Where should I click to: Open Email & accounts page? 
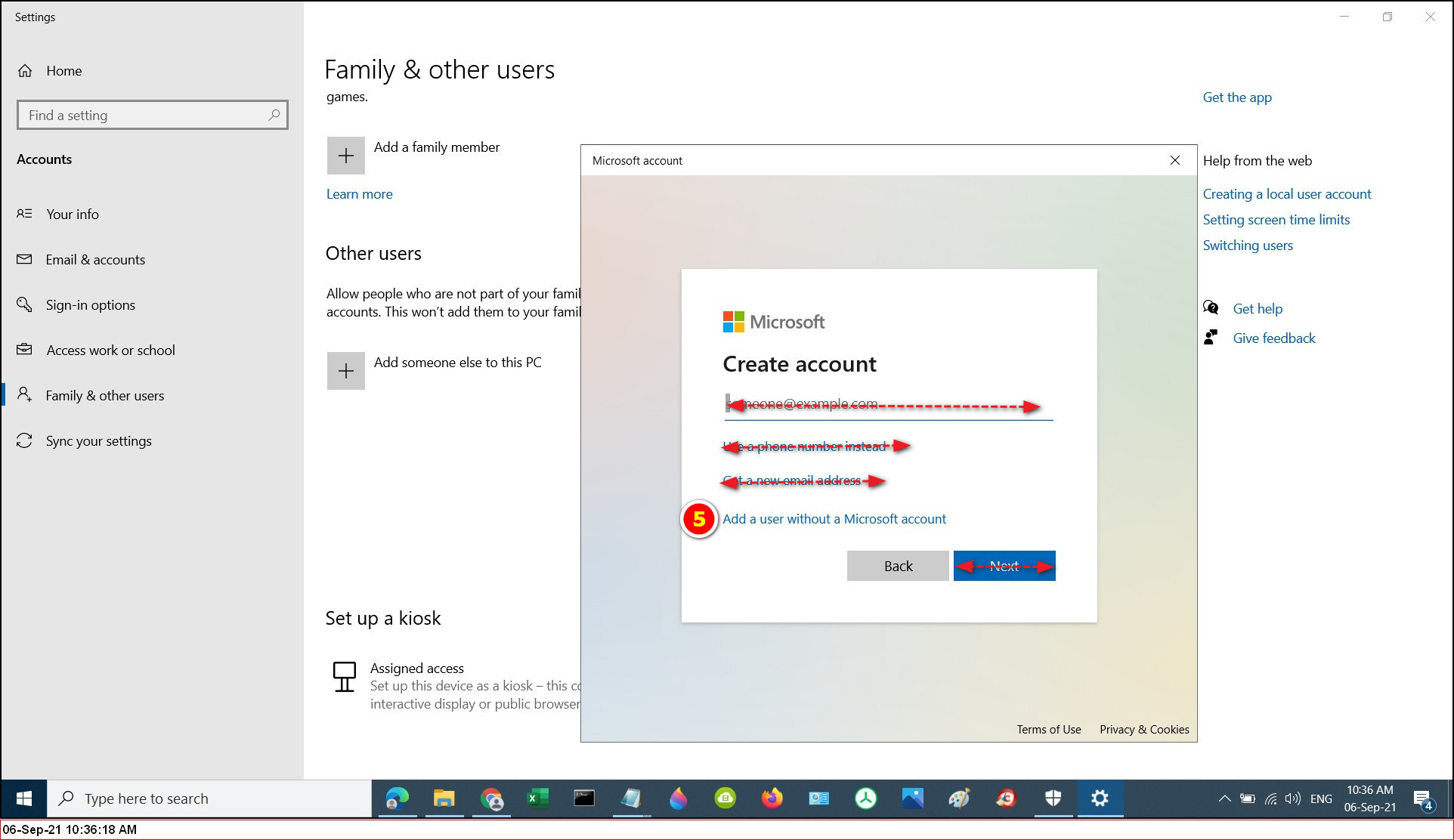[x=95, y=260]
